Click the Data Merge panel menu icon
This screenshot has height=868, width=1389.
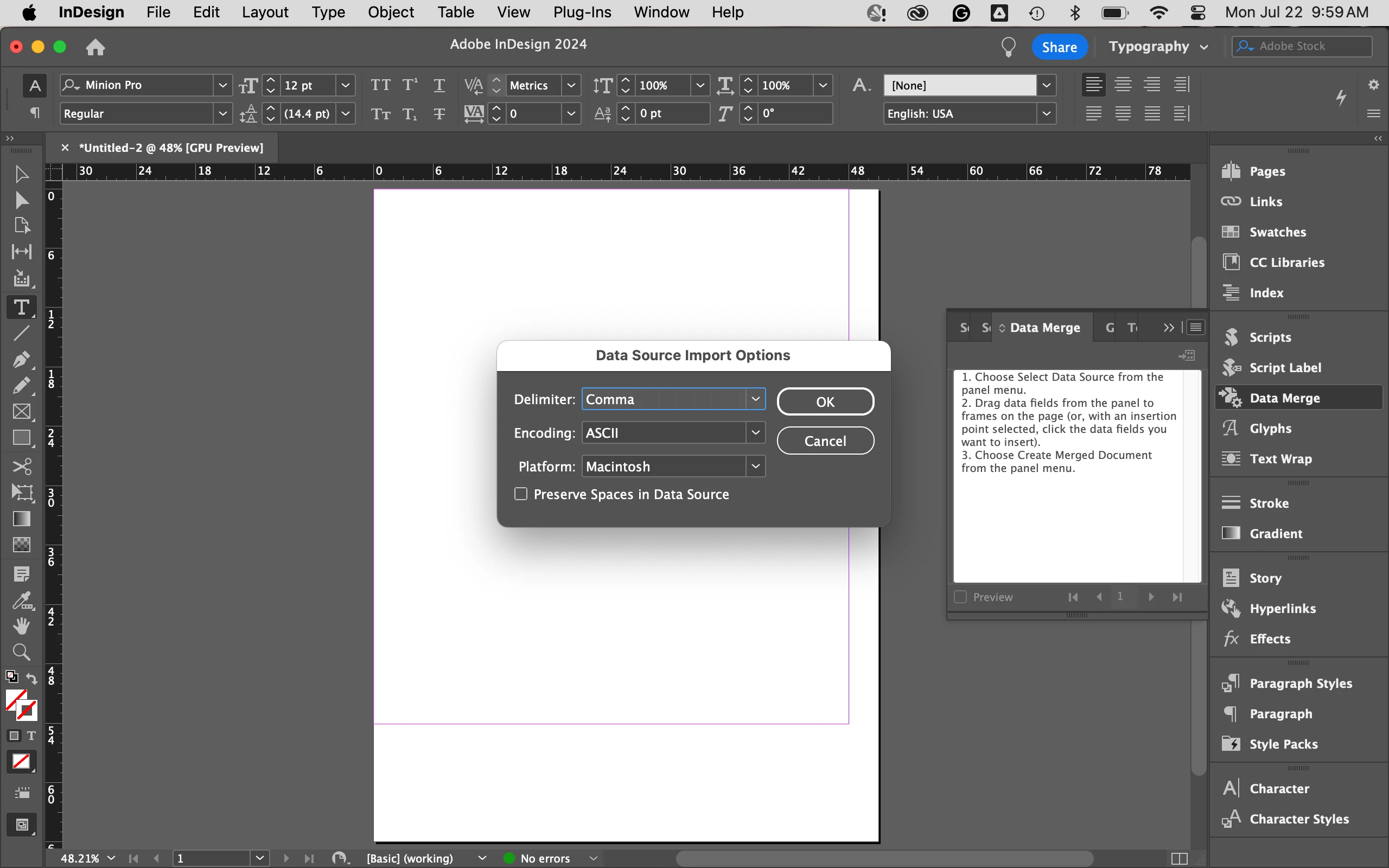click(1196, 327)
